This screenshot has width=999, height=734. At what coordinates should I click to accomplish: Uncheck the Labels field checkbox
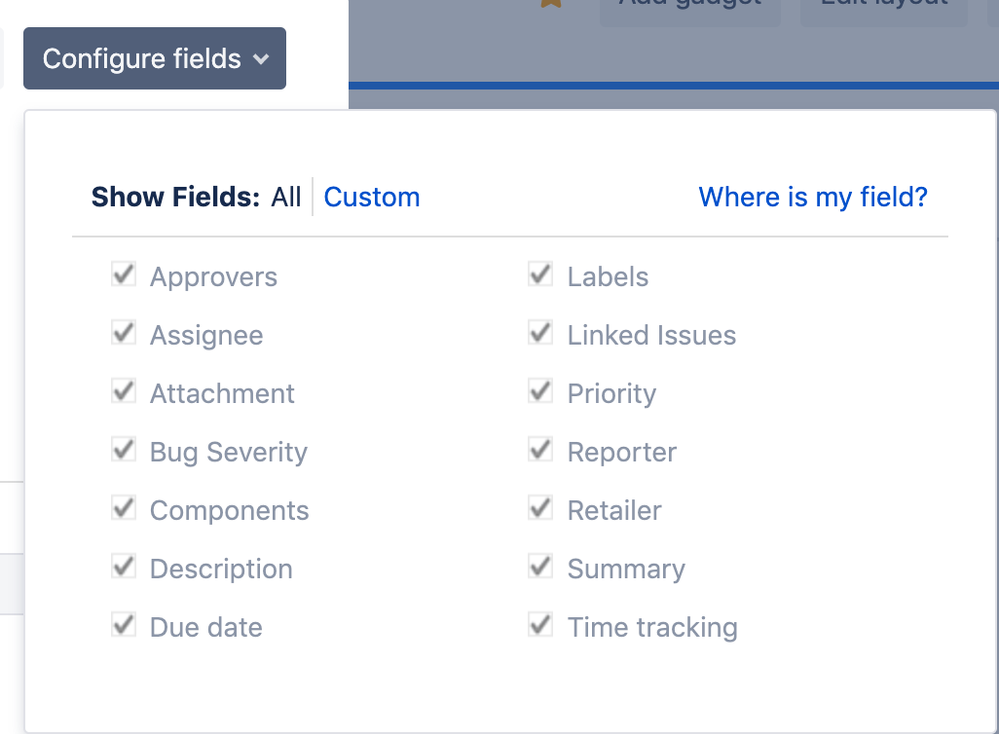click(541, 275)
